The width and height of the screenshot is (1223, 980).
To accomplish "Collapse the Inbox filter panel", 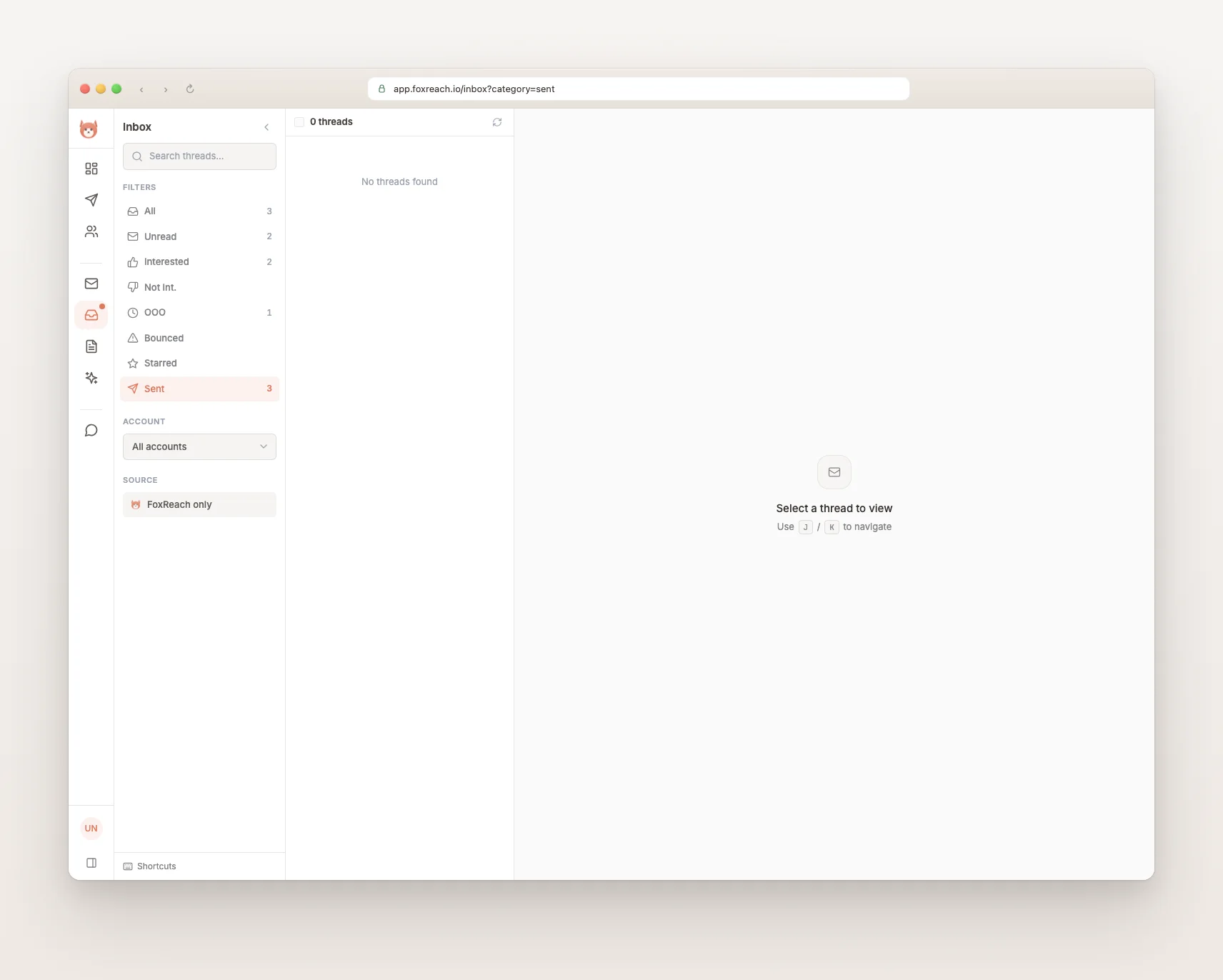I will click(266, 127).
